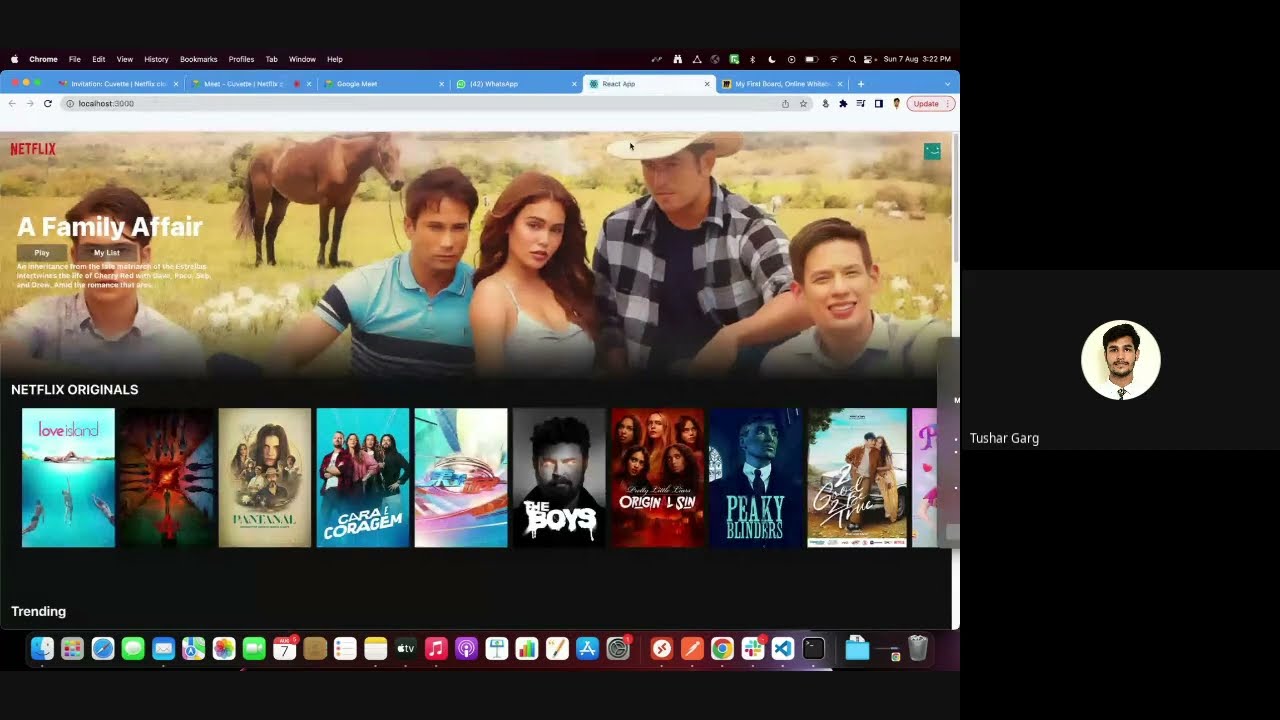Click the My List button
This screenshot has height=720, width=1280.
click(107, 253)
